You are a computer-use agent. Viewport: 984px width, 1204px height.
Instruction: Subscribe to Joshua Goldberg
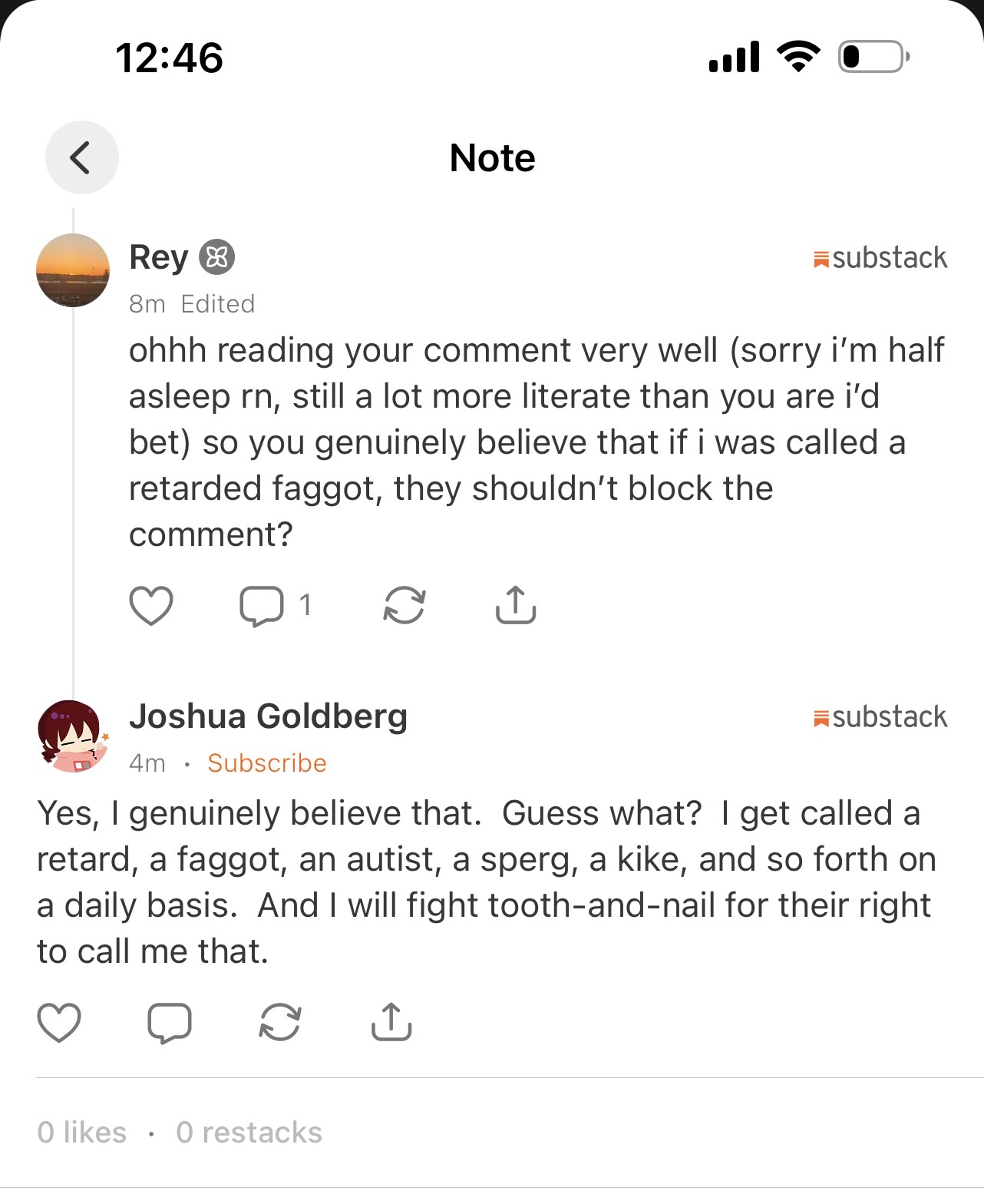(x=266, y=763)
